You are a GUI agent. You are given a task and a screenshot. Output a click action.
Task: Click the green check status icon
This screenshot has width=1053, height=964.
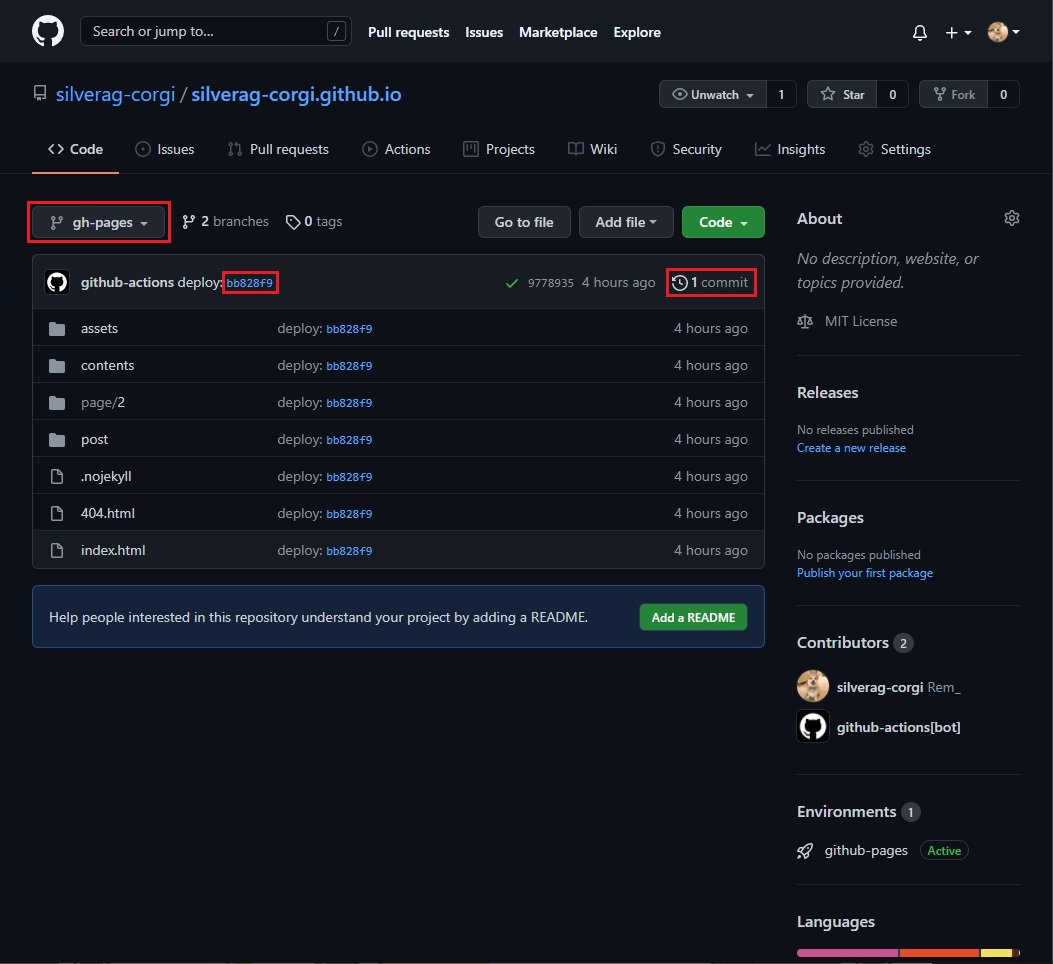[512, 283]
